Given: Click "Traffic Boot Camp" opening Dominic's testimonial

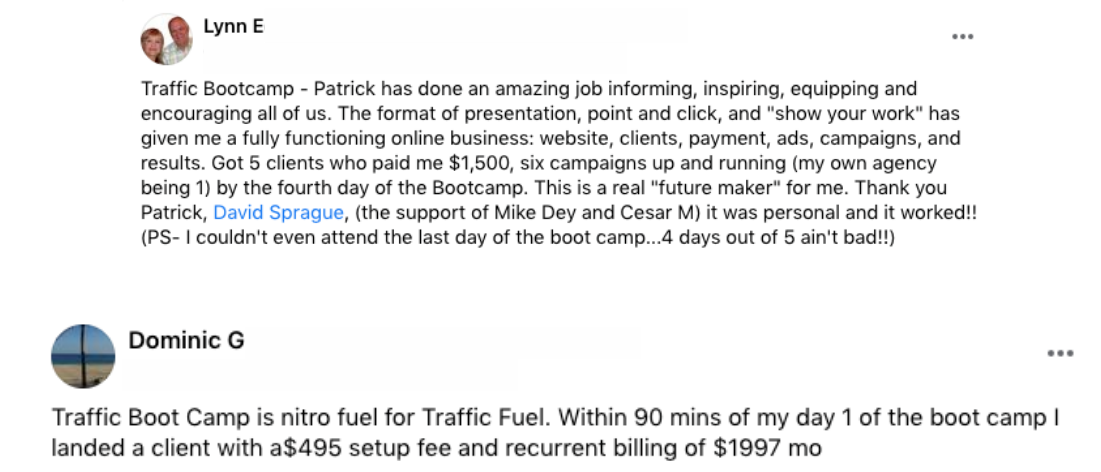Looking at the screenshot, I should click(151, 417).
